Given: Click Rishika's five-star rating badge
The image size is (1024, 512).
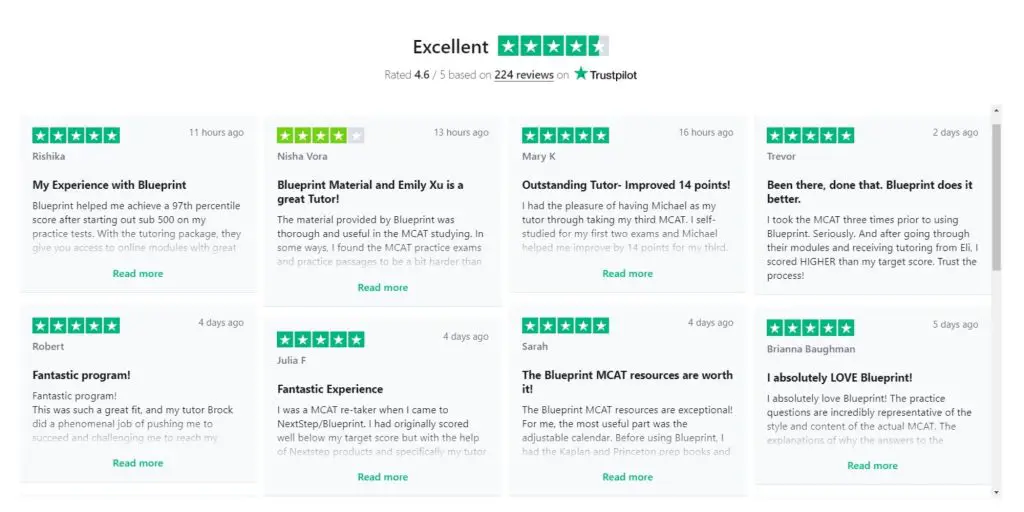Looking at the screenshot, I should [76, 135].
